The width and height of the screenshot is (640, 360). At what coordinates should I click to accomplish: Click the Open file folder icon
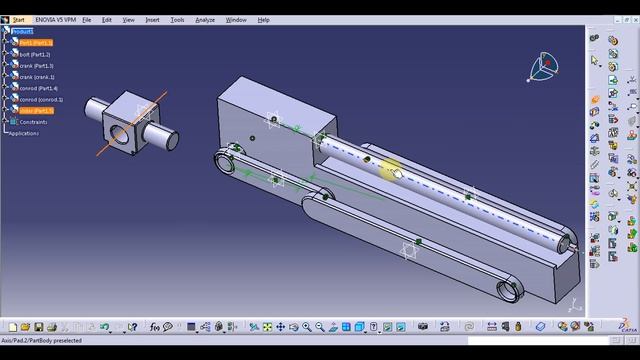point(25,327)
